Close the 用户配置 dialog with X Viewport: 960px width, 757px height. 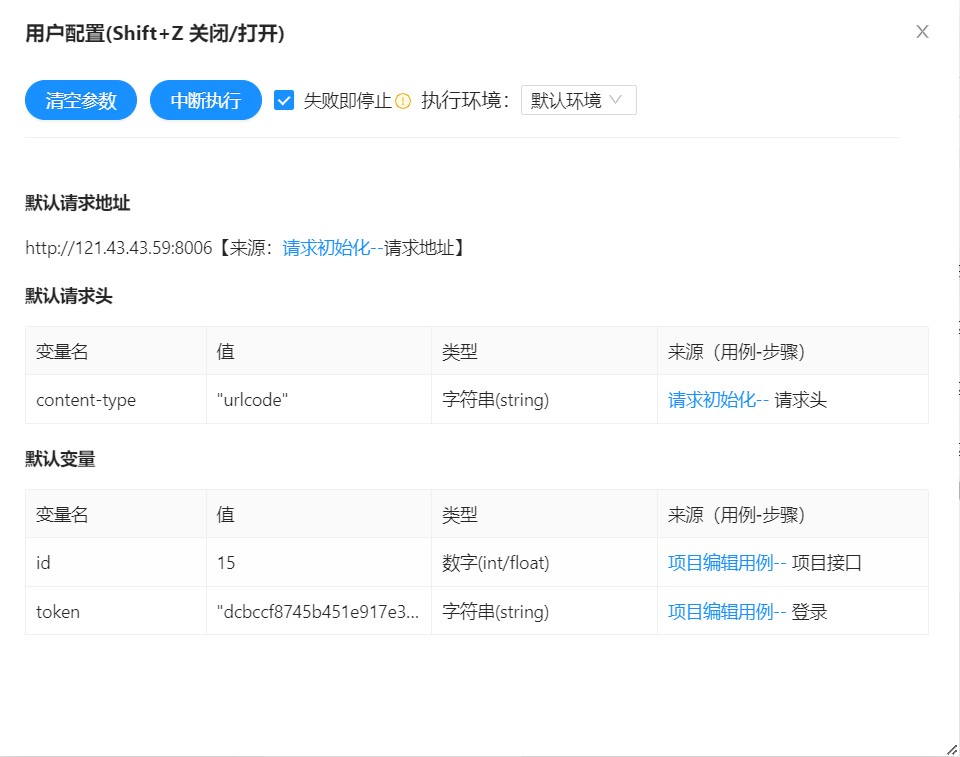click(922, 32)
